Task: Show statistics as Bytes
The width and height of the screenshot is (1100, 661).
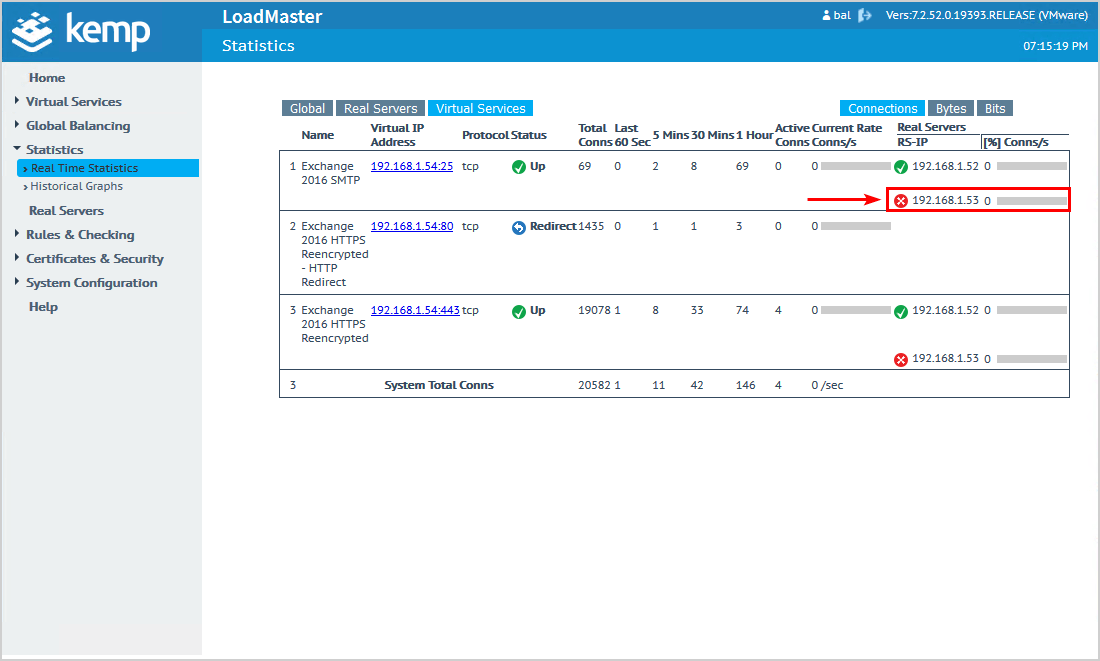Action: coord(951,108)
